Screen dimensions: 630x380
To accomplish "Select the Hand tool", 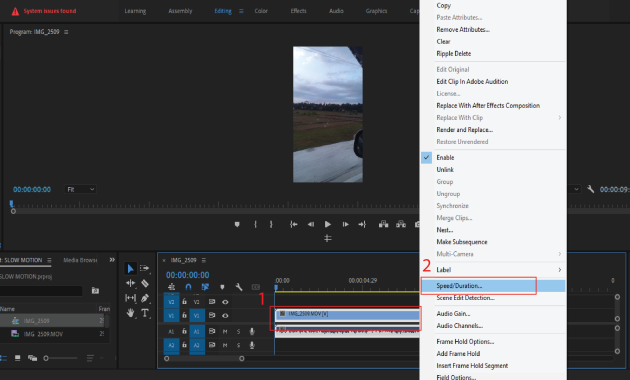I will (x=130, y=313).
